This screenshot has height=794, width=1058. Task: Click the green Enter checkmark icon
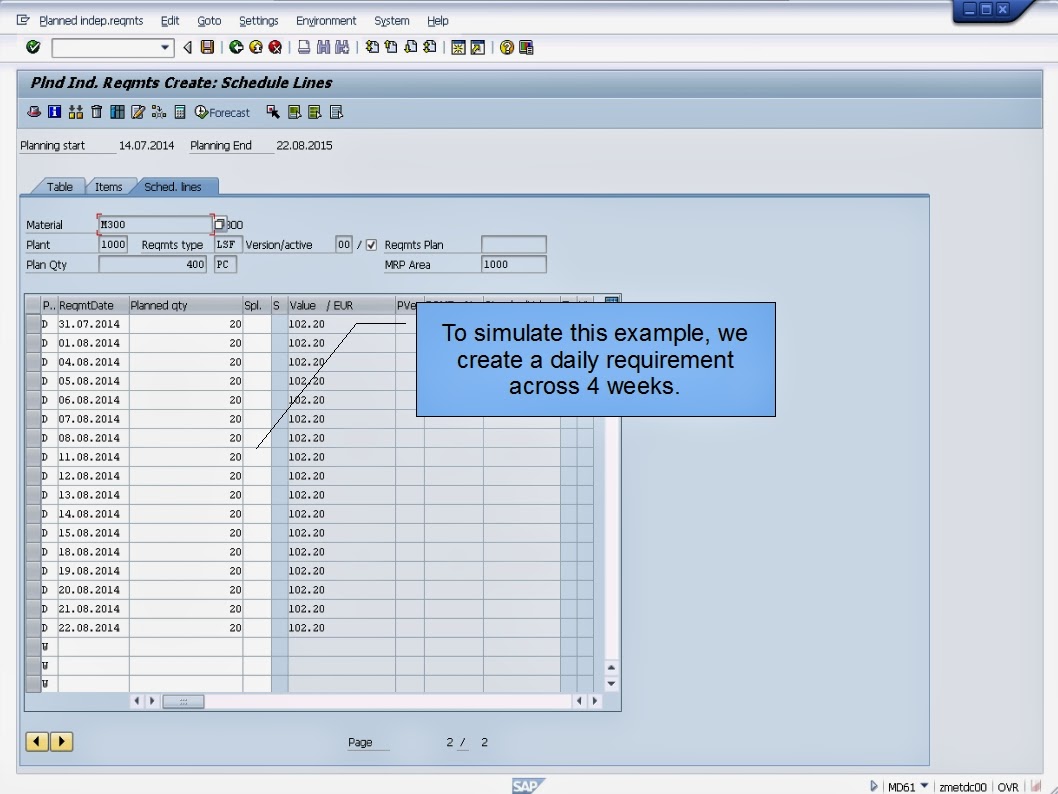pos(31,47)
